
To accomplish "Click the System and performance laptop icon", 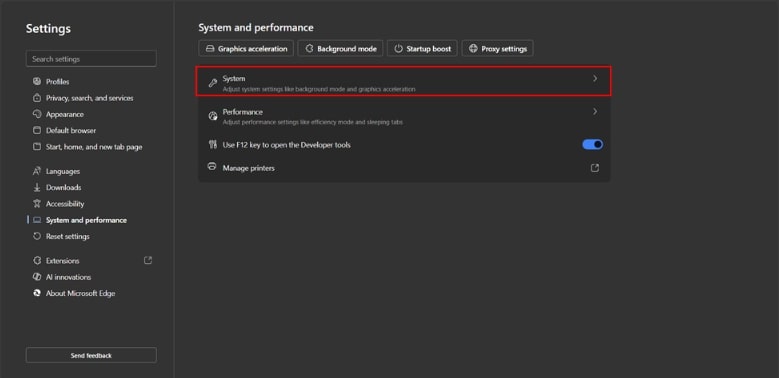I will pos(37,220).
